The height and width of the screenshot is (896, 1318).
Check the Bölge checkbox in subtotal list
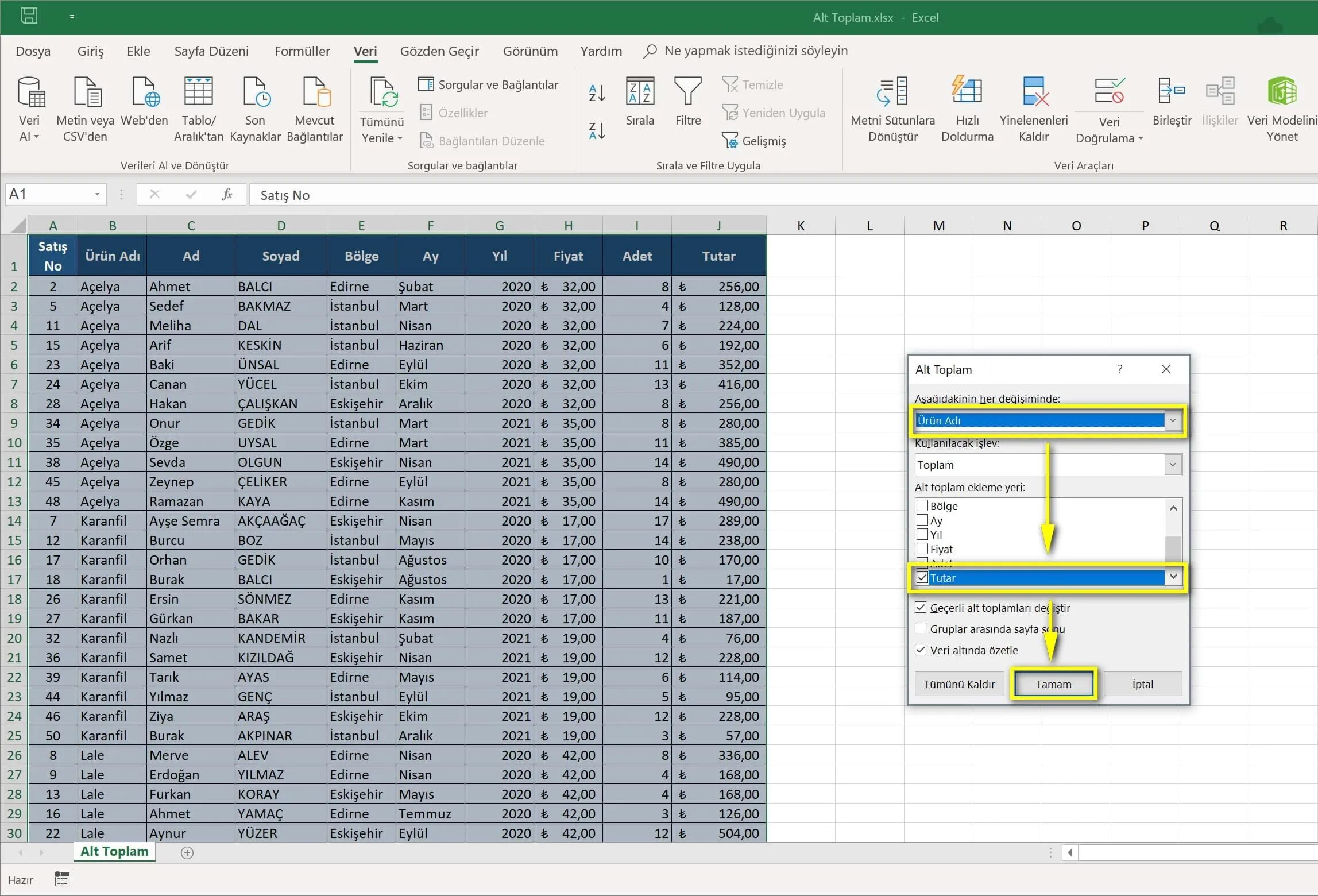922,505
